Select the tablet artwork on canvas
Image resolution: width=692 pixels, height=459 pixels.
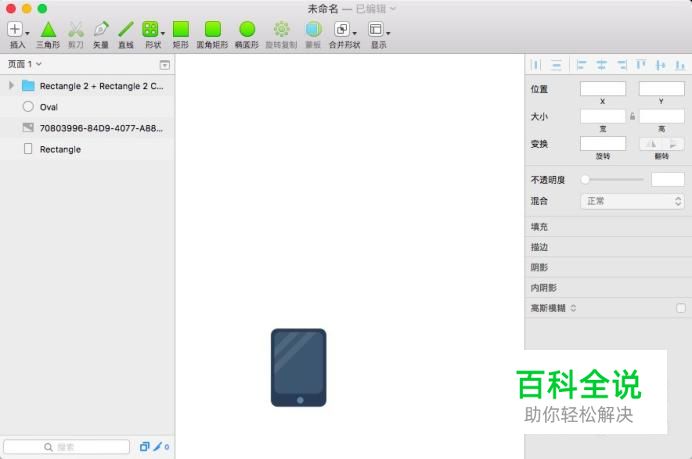(x=299, y=368)
